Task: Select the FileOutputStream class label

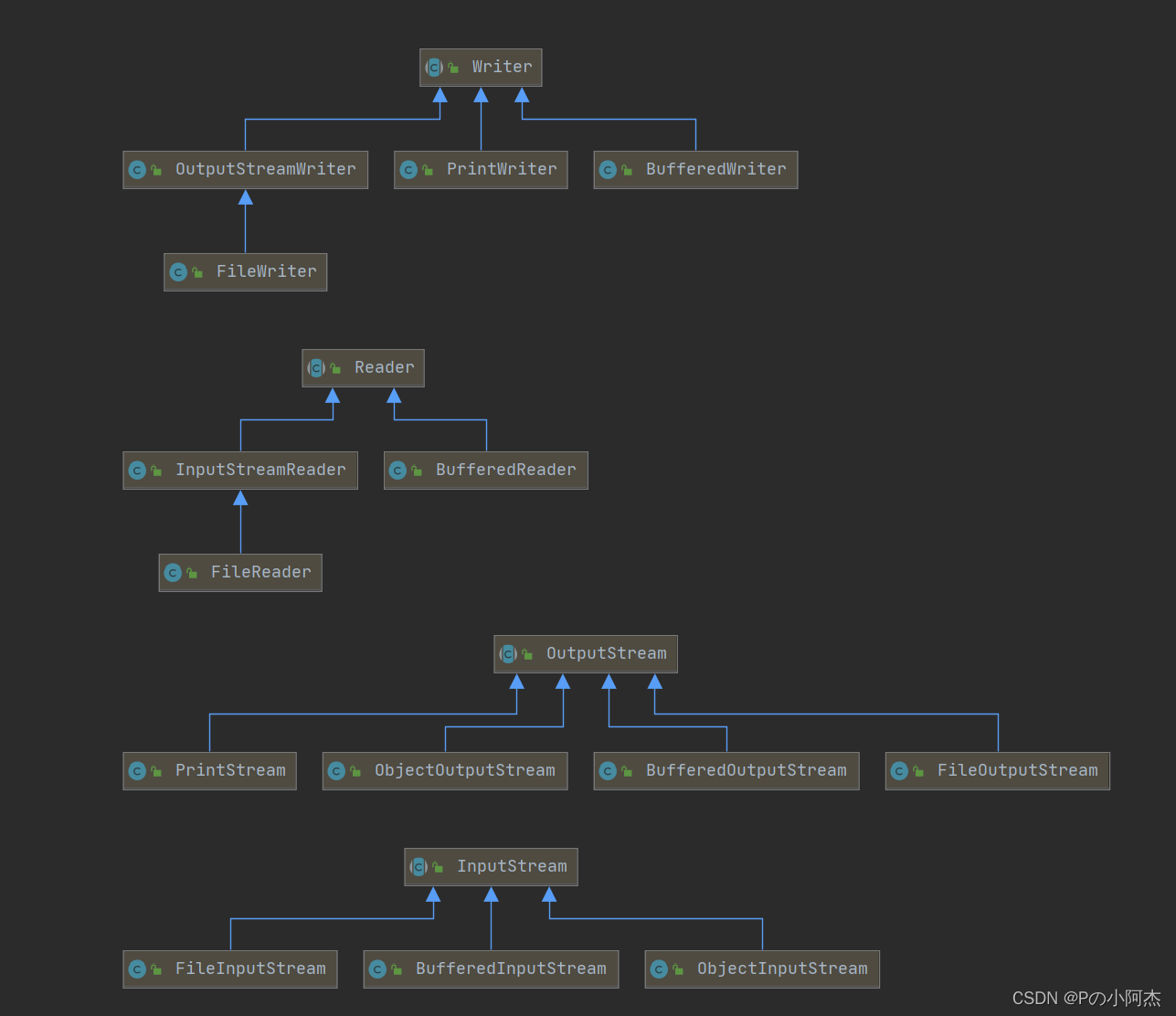Action: coord(1018,770)
